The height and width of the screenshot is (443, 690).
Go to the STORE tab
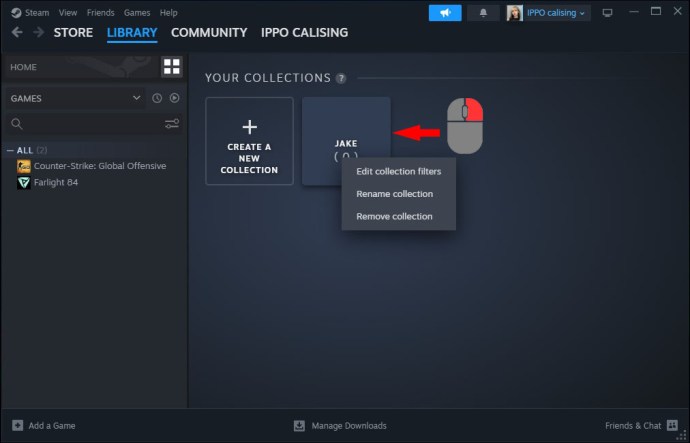click(73, 32)
